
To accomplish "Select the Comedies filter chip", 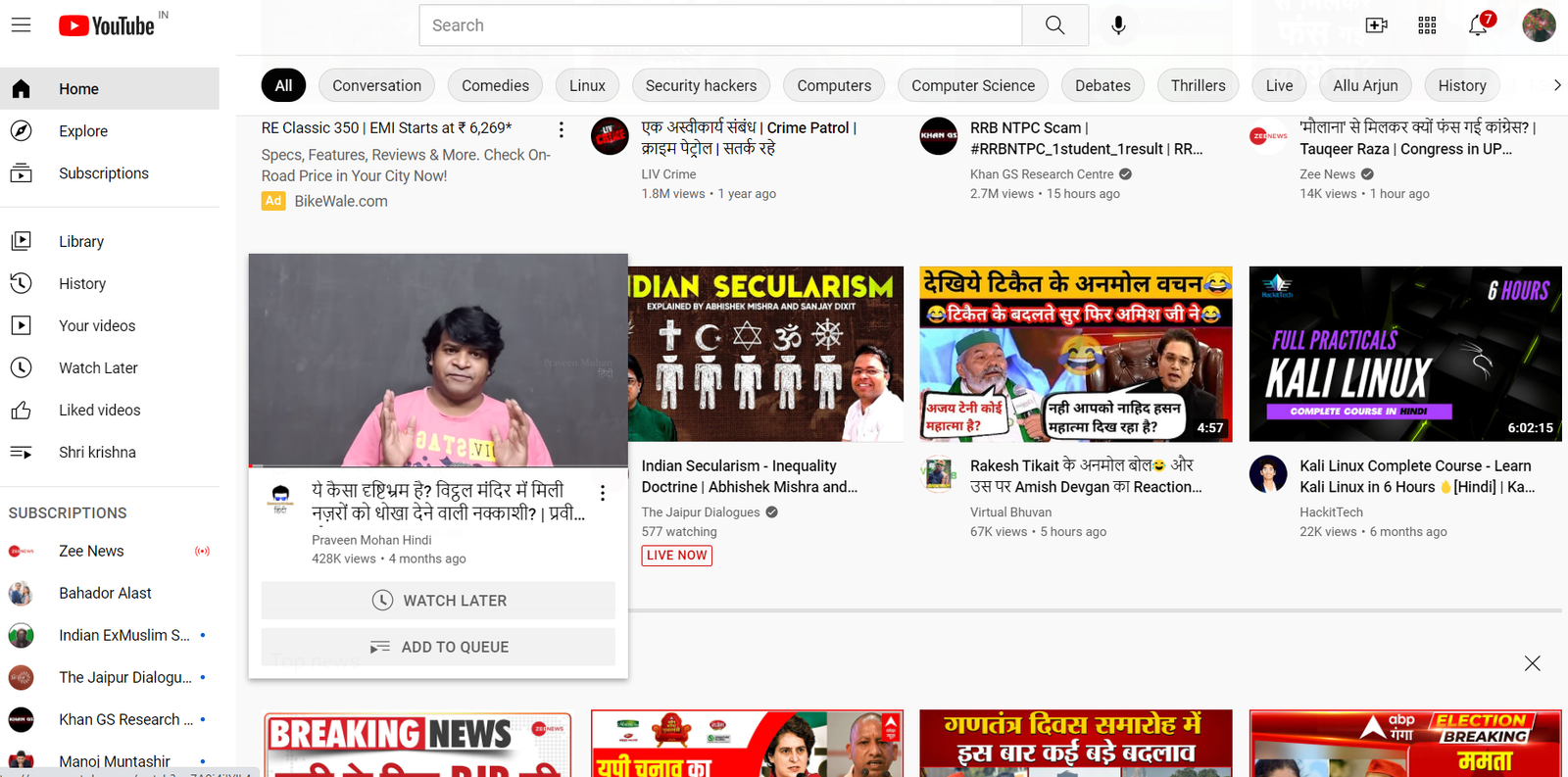I will pyautogui.click(x=495, y=85).
